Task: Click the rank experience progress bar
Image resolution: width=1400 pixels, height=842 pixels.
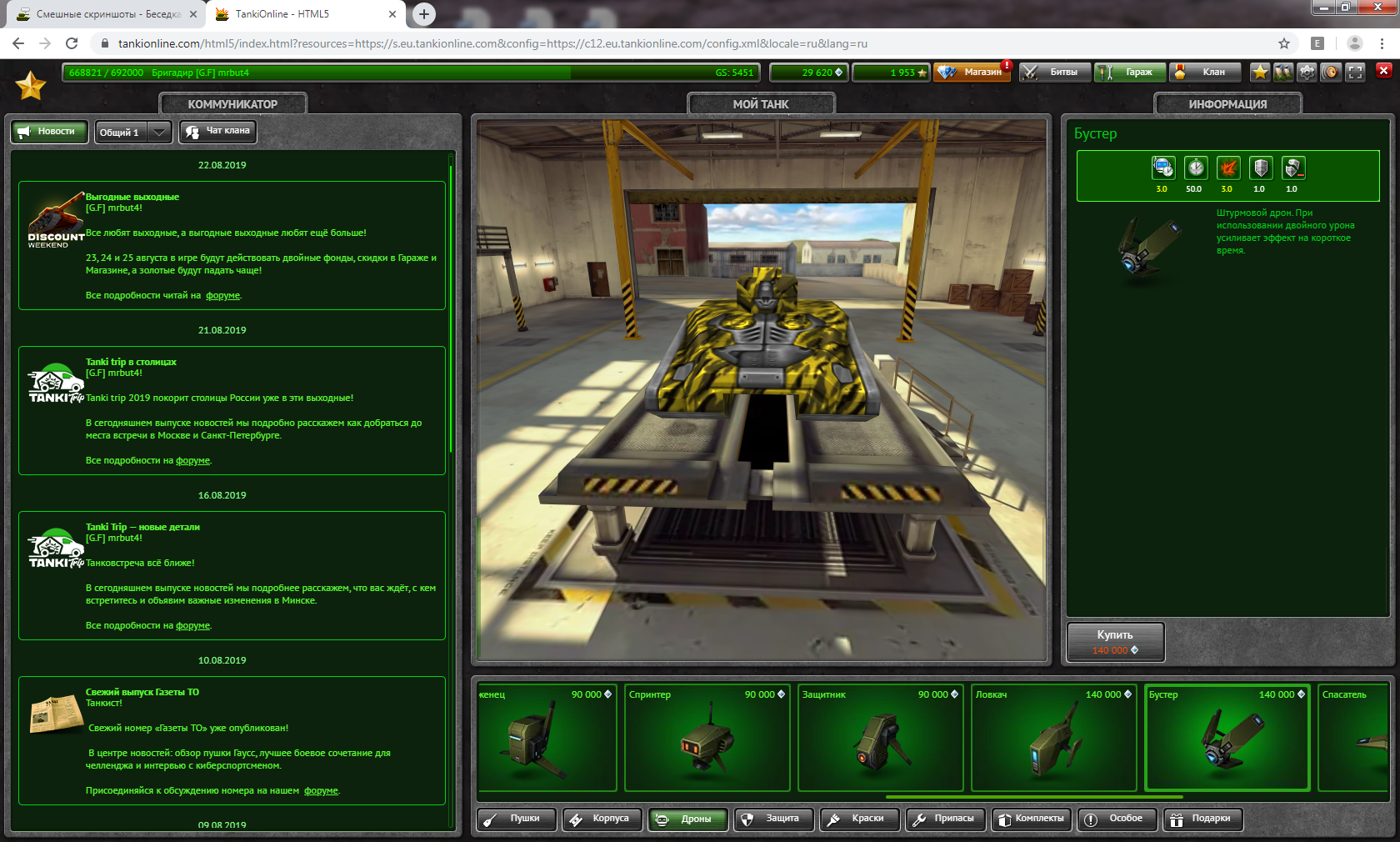Action: 410,73
